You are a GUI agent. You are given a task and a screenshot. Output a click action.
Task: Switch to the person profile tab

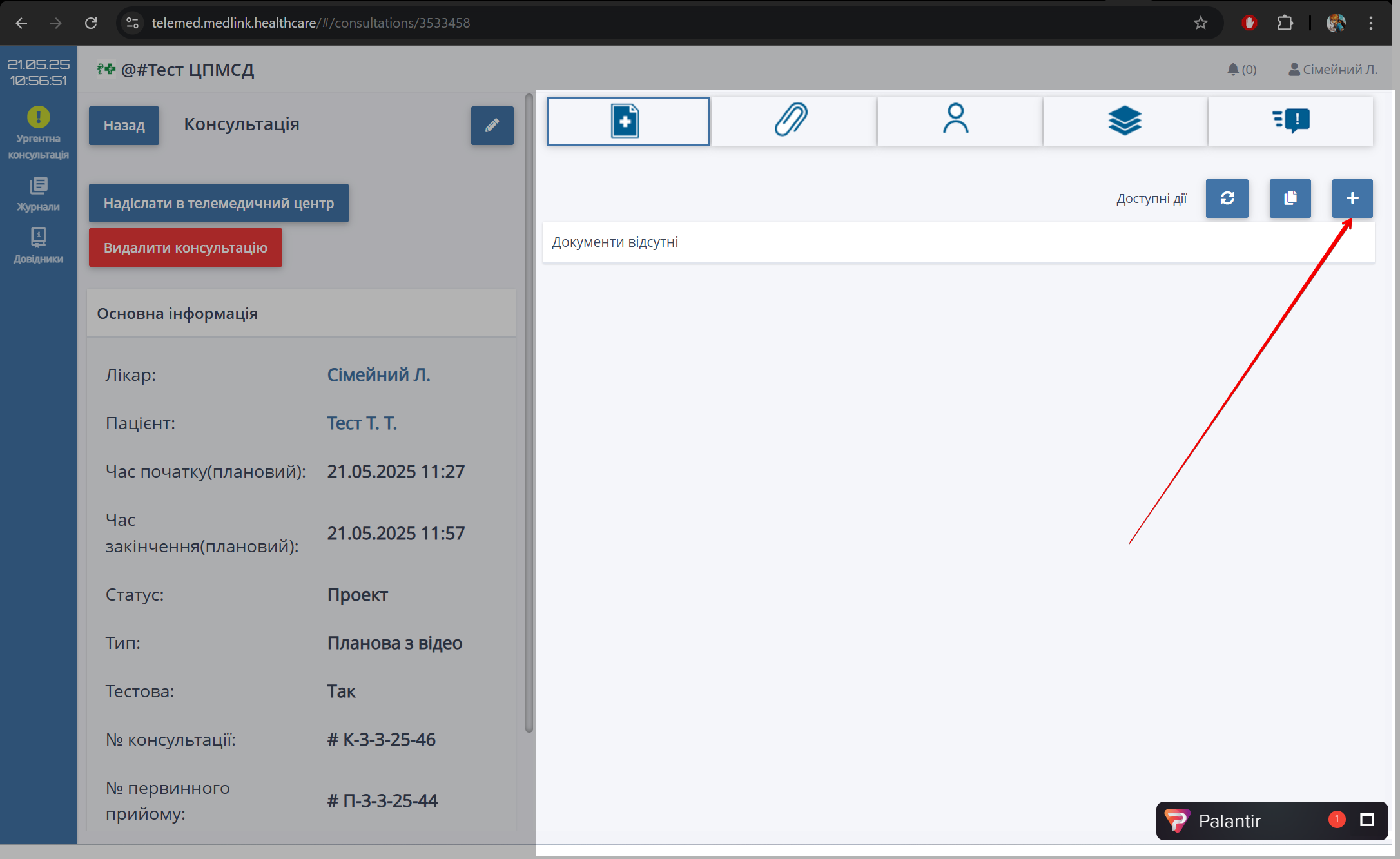click(x=958, y=121)
